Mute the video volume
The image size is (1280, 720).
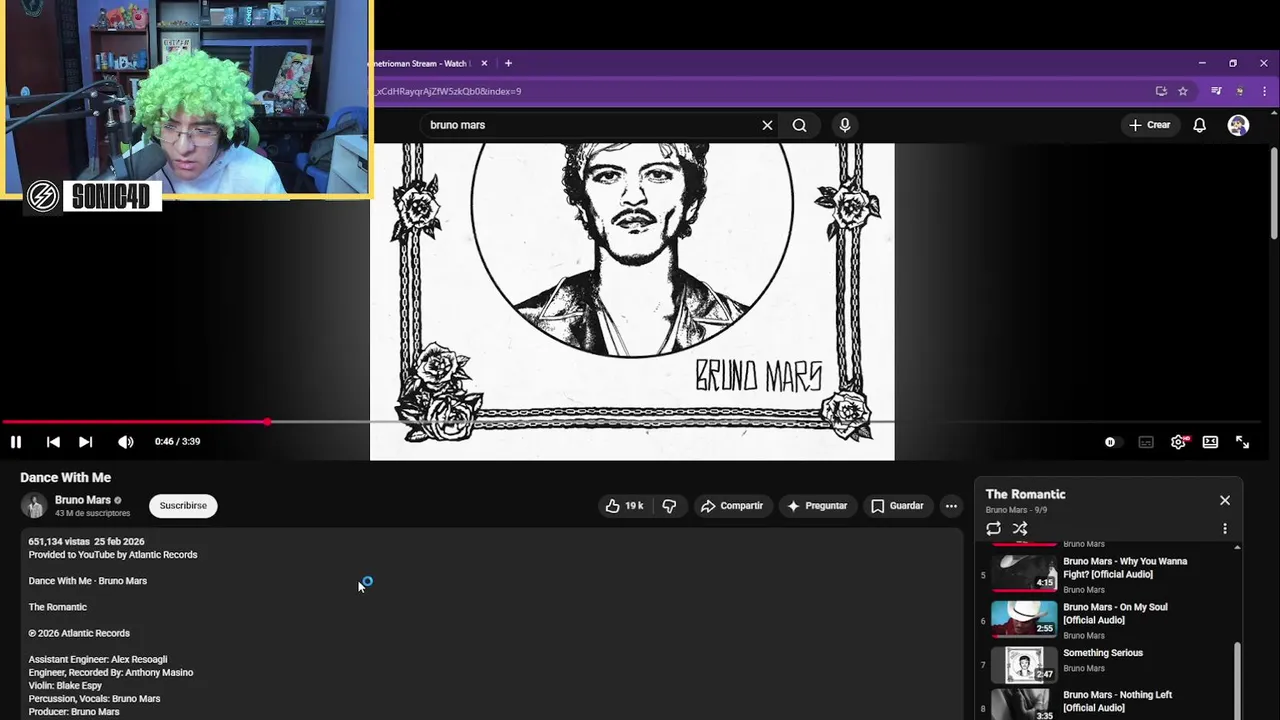tap(125, 442)
